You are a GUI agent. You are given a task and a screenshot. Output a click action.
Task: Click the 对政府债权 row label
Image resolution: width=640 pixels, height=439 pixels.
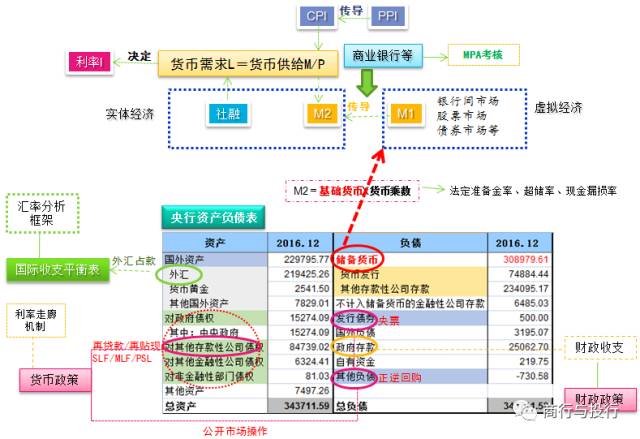[x=189, y=318]
